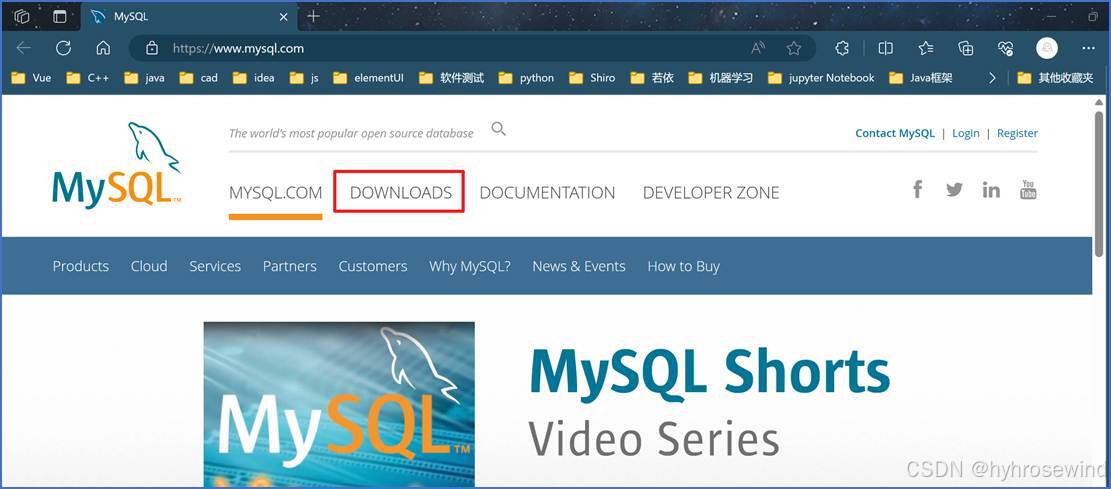Image resolution: width=1111 pixels, height=489 pixels.
Task: Open favorites list icon
Action: (925, 48)
